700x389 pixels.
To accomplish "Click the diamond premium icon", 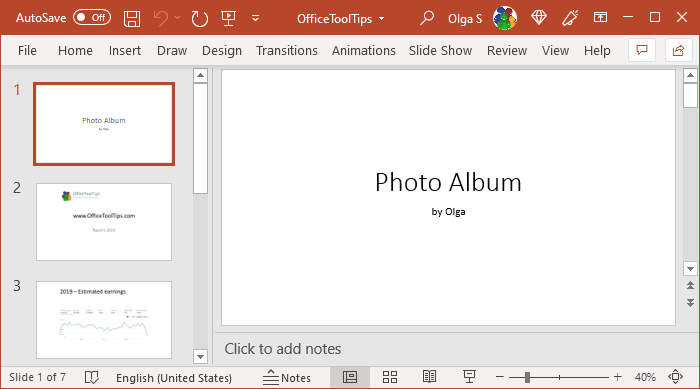I will click(x=539, y=18).
